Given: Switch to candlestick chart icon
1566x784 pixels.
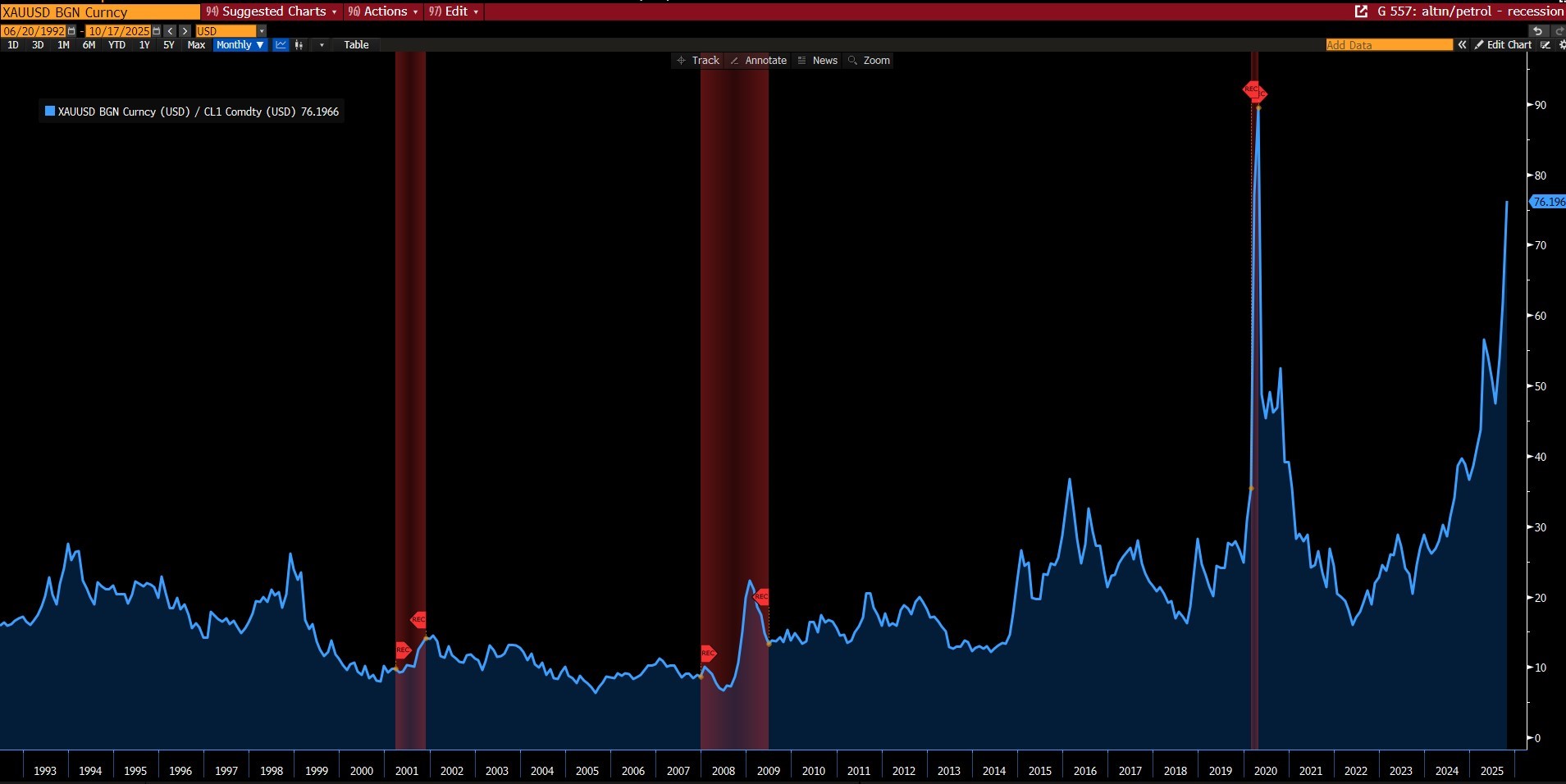Looking at the screenshot, I should (299, 45).
